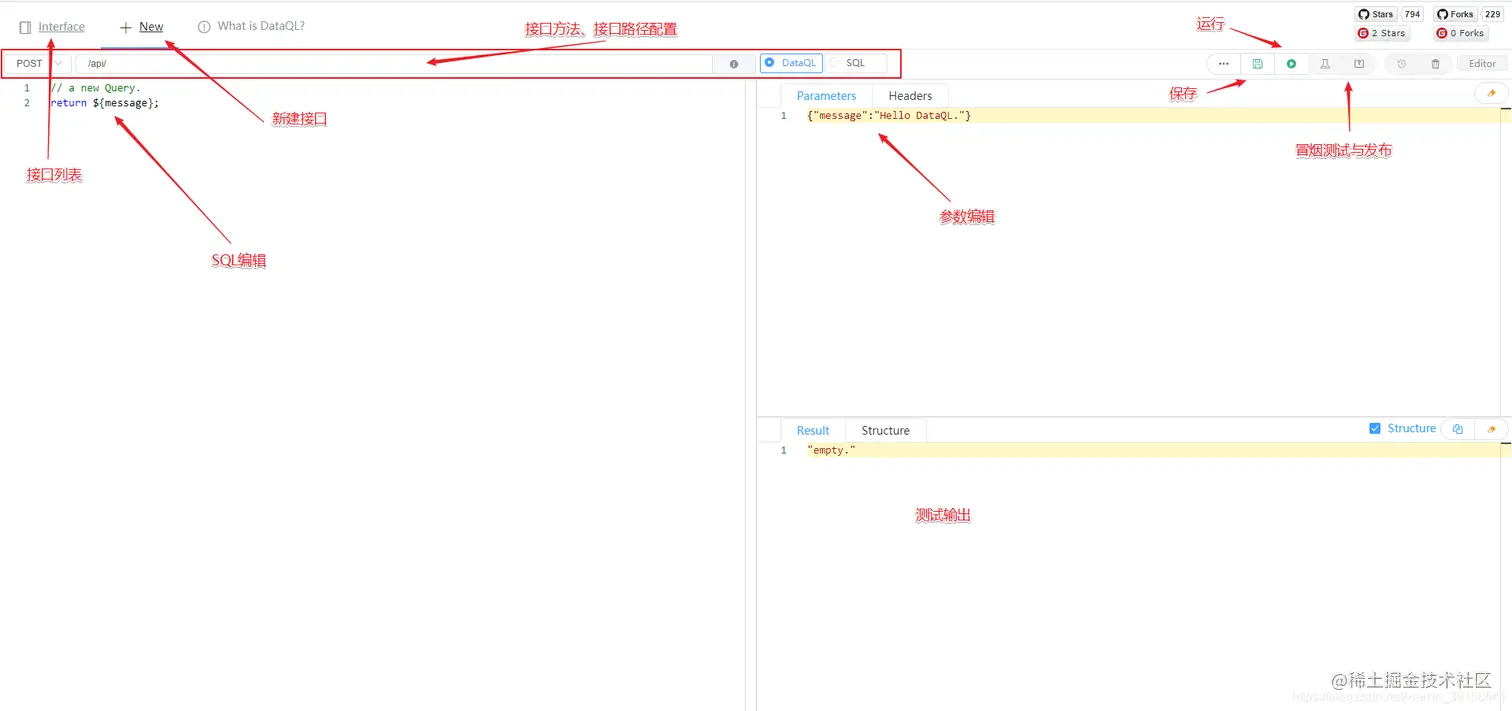Open the What is DataQL? link
The image size is (1512, 711).
click(251, 26)
